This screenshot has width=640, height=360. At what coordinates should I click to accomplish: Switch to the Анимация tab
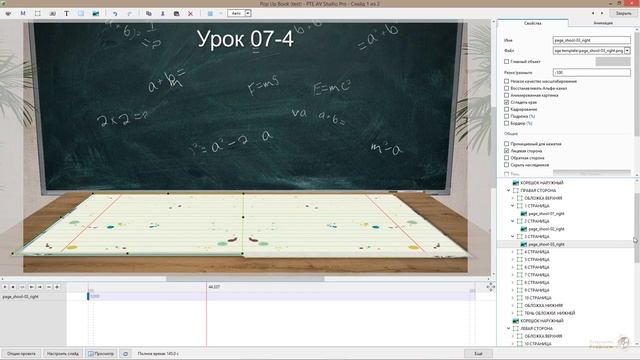[x=603, y=23]
